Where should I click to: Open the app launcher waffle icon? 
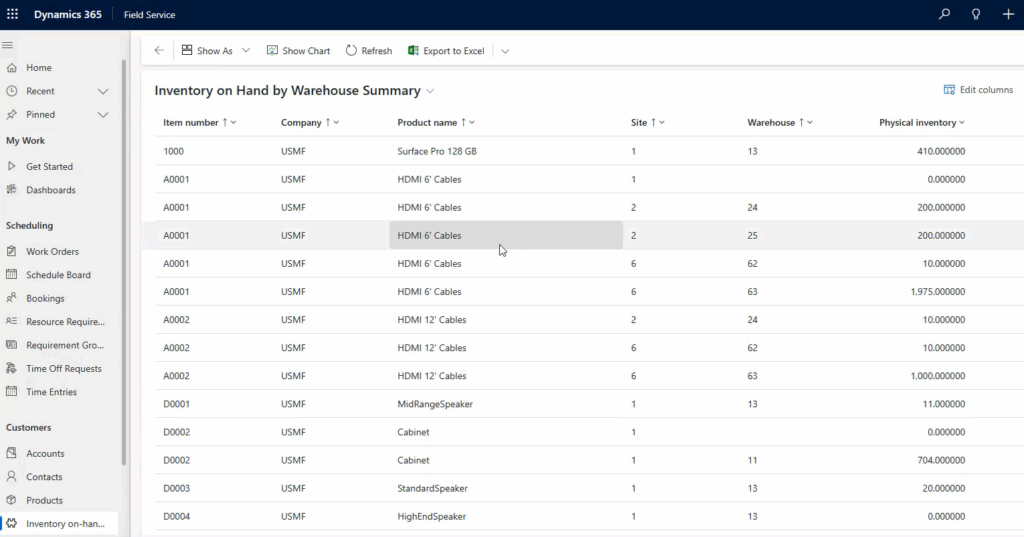pos(12,14)
